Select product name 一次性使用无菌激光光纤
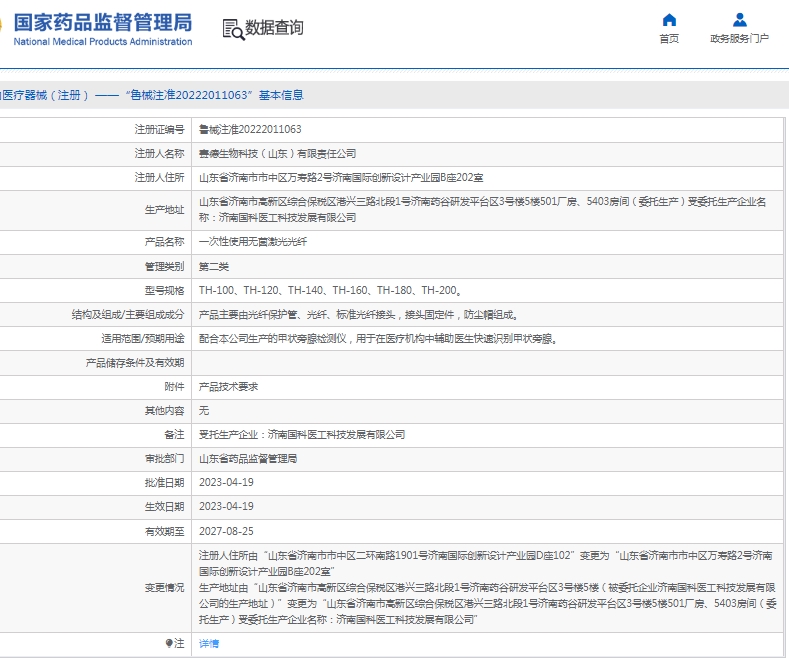Screen dimensions: 789x664 point(253,242)
